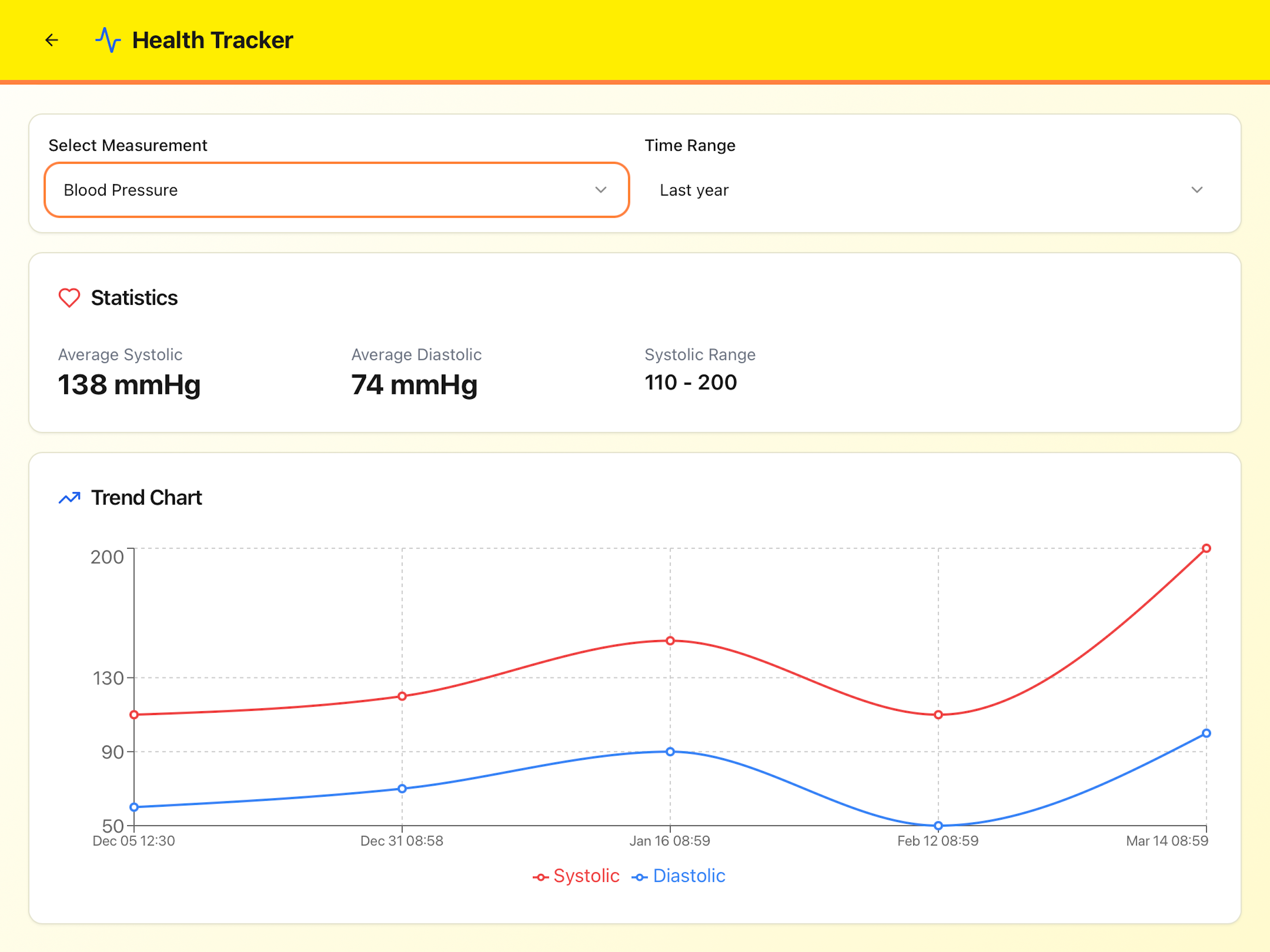Click the 200 y-axis label
Viewport: 1270px width, 952px height.
point(108,557)
